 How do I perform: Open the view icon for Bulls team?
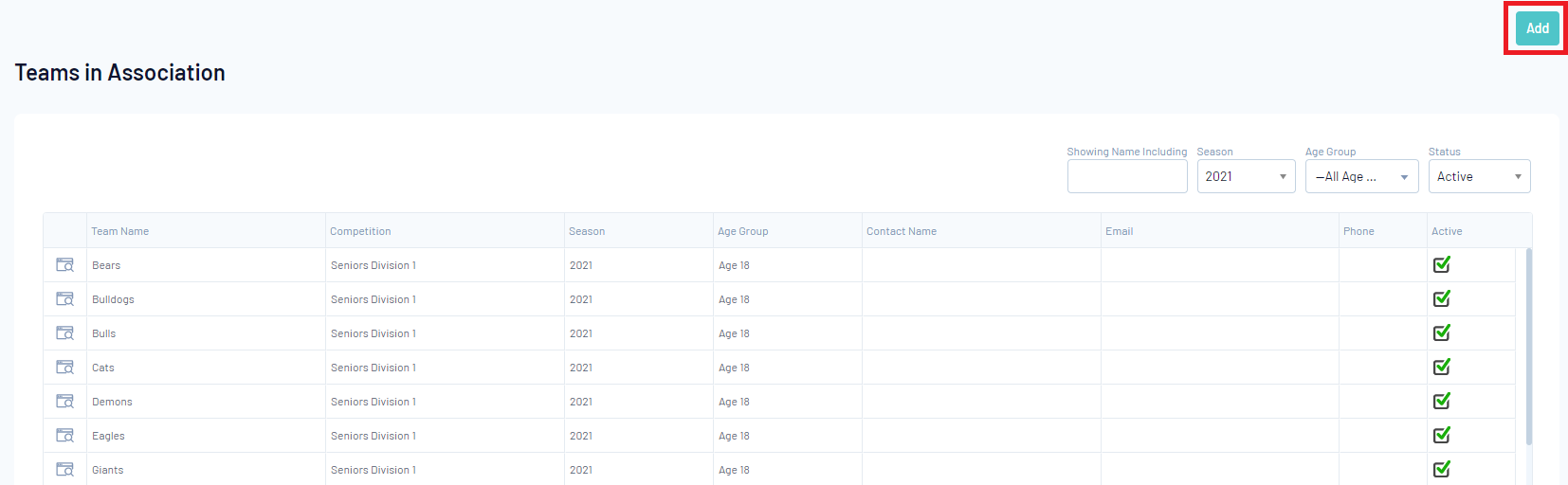64,333
